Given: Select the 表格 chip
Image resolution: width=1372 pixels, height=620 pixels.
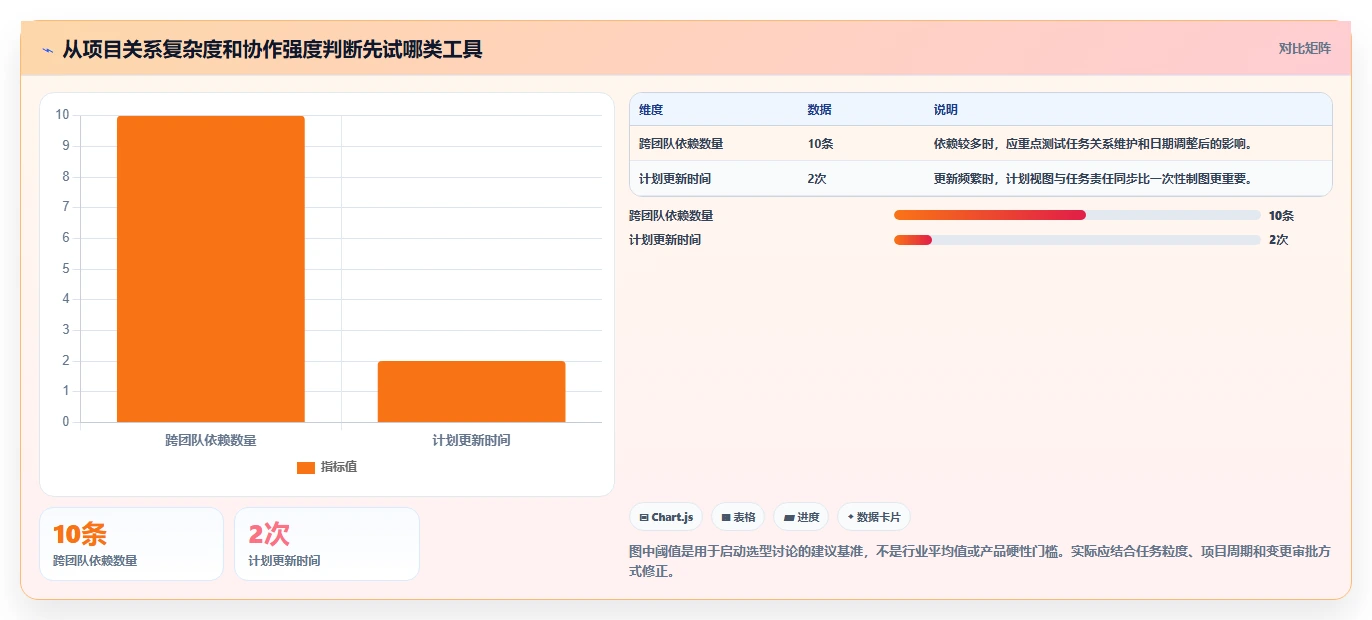Looking at the screenshot, I should click(738, 517).
